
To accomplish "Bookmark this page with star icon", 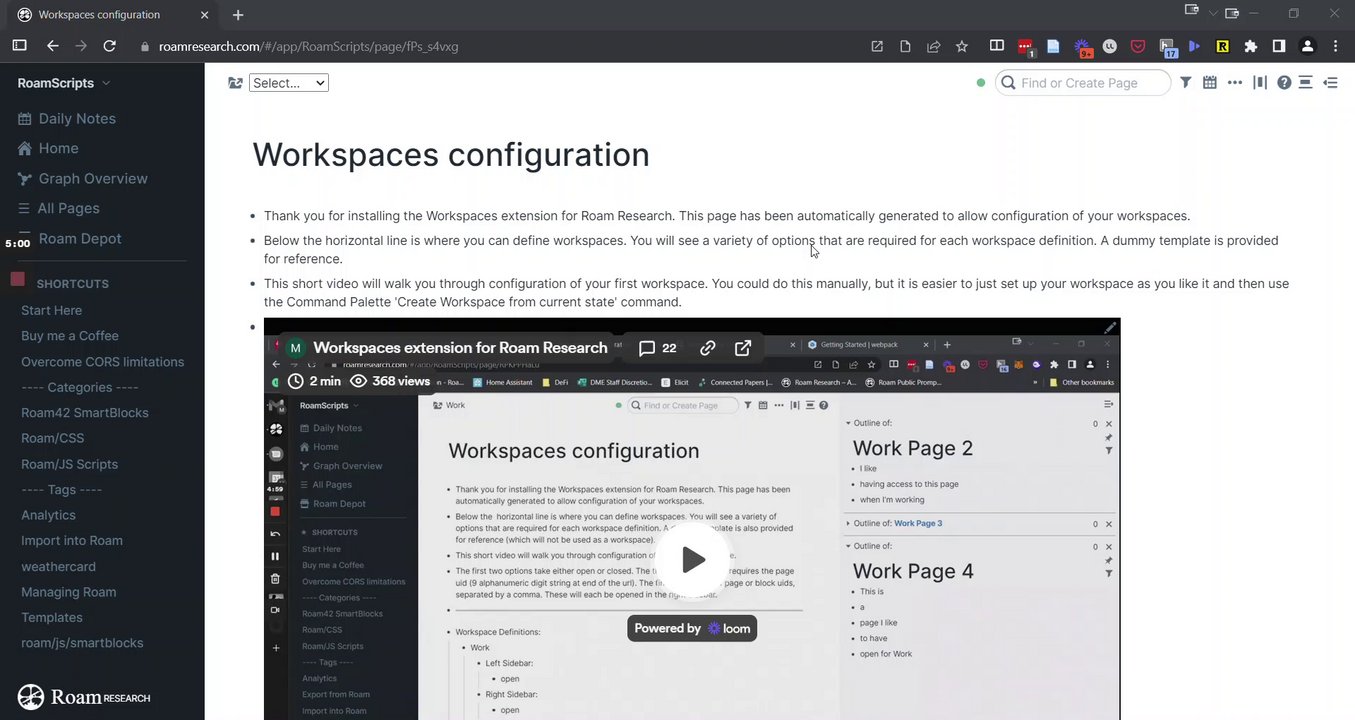I will [x=962, y=46].
